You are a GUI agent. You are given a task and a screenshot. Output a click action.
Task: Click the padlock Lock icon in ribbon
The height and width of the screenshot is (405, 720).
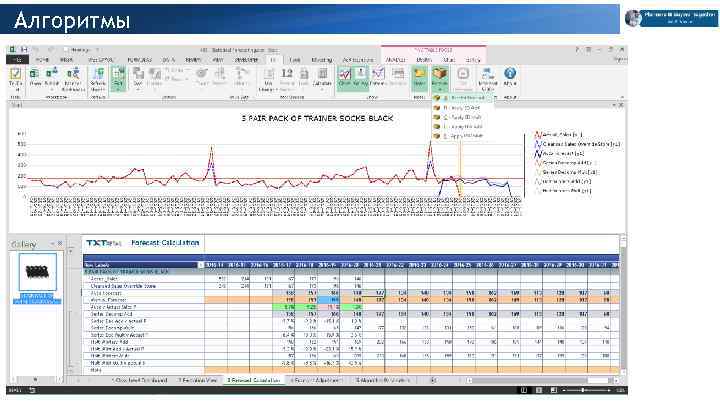[x=304, y=73]
